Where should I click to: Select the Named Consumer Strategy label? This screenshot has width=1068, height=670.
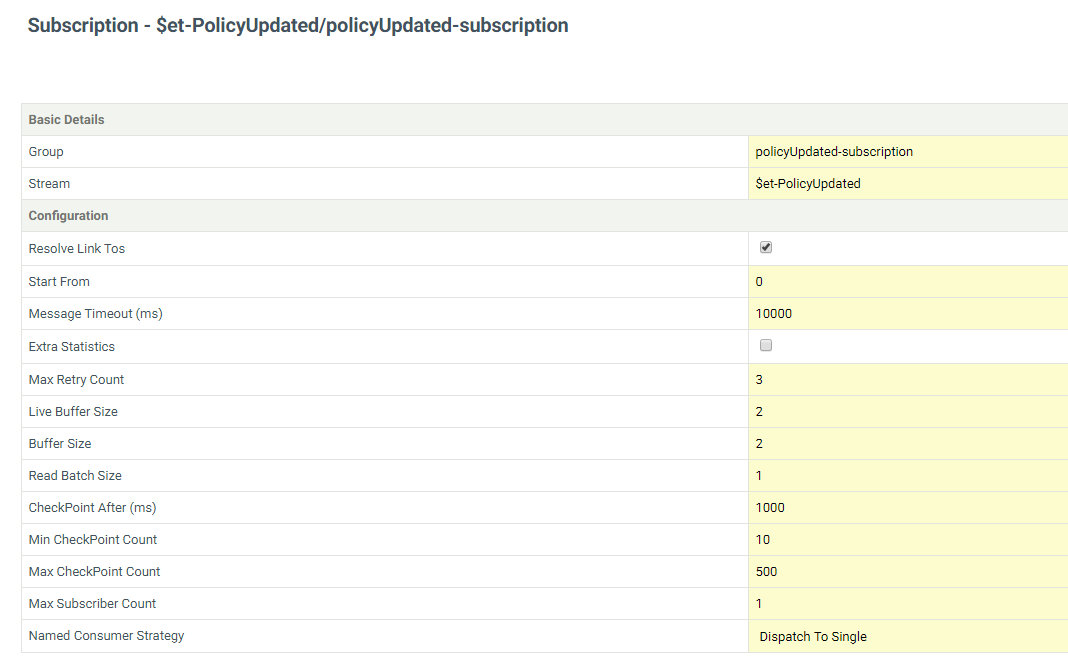point(105,635)
